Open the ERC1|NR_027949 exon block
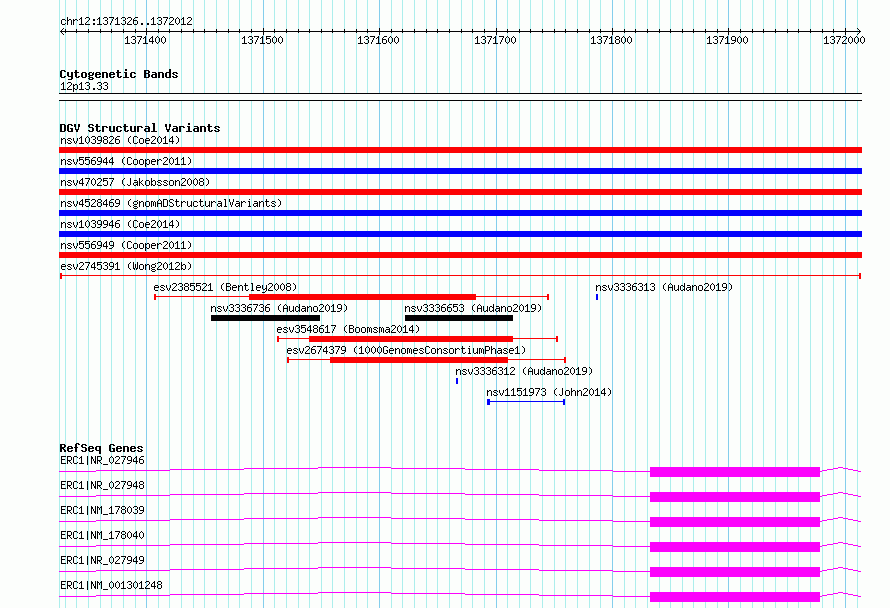Viewport: 890px width, 608px height. (734, 572)
